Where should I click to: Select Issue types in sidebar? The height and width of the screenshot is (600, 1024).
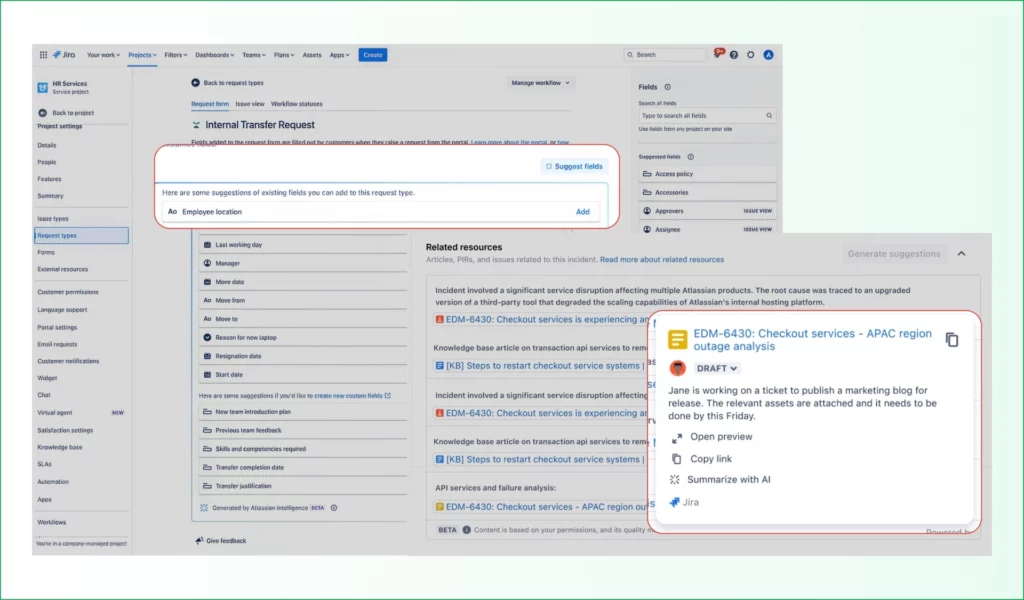[x=53, y=219]
